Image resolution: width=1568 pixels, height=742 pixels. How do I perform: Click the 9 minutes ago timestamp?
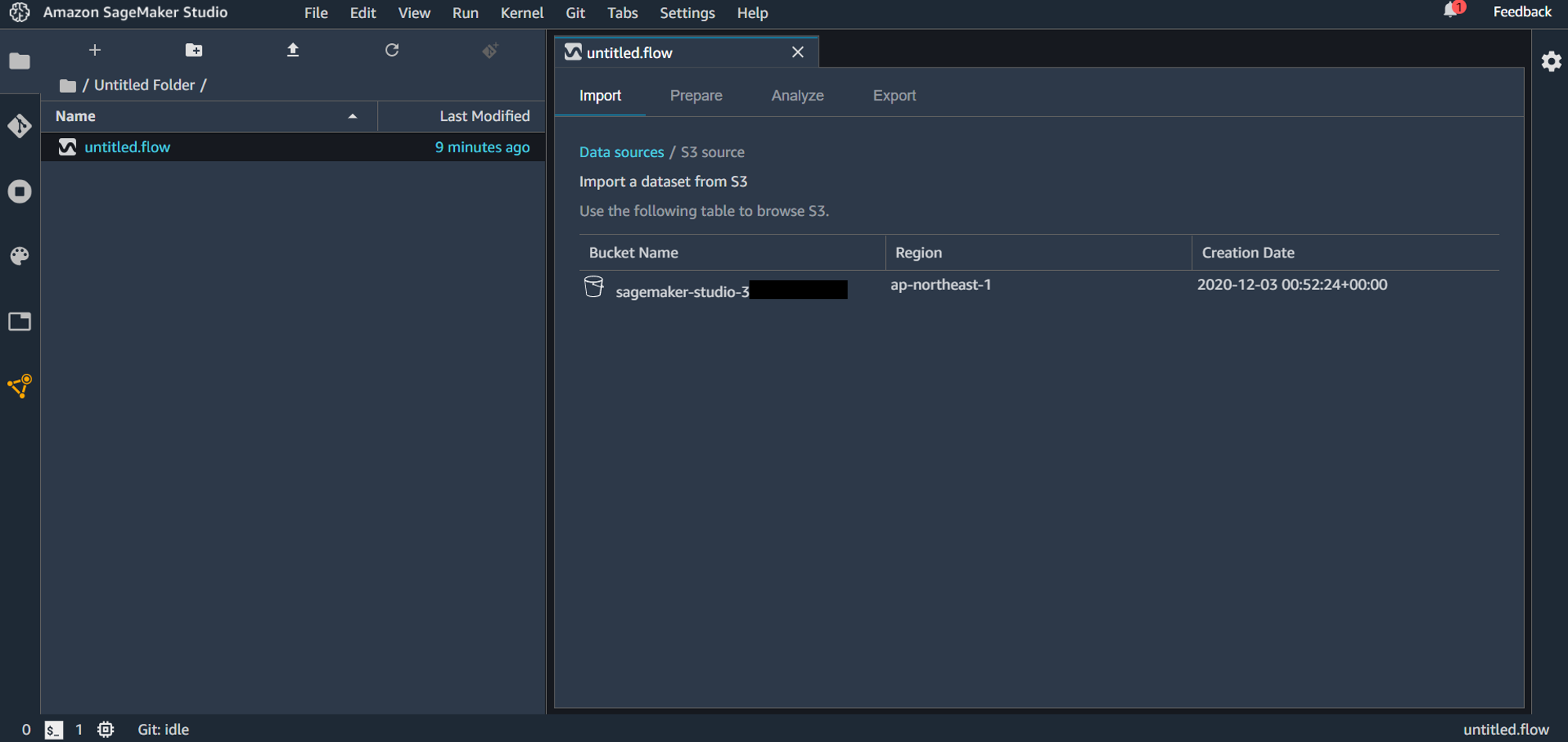[x=482, y=147]
